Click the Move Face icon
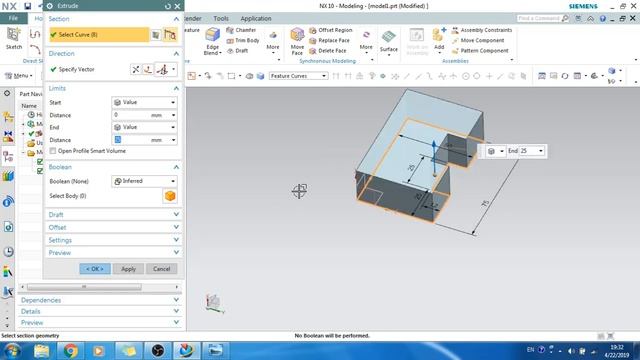Image resolution: width=640 pixels, height=360 pixels. tap(297, 35)
